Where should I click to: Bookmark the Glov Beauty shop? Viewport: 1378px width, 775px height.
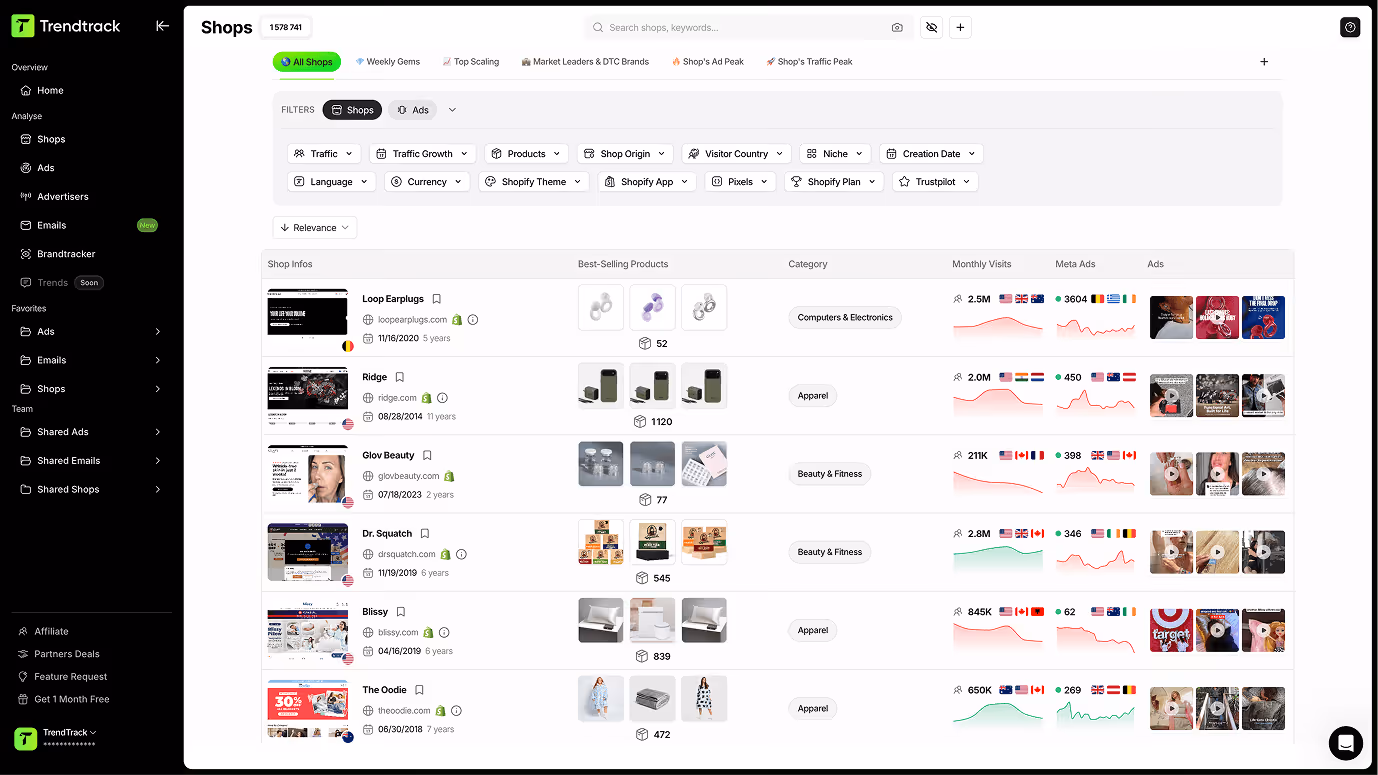[x=427, y=455]
